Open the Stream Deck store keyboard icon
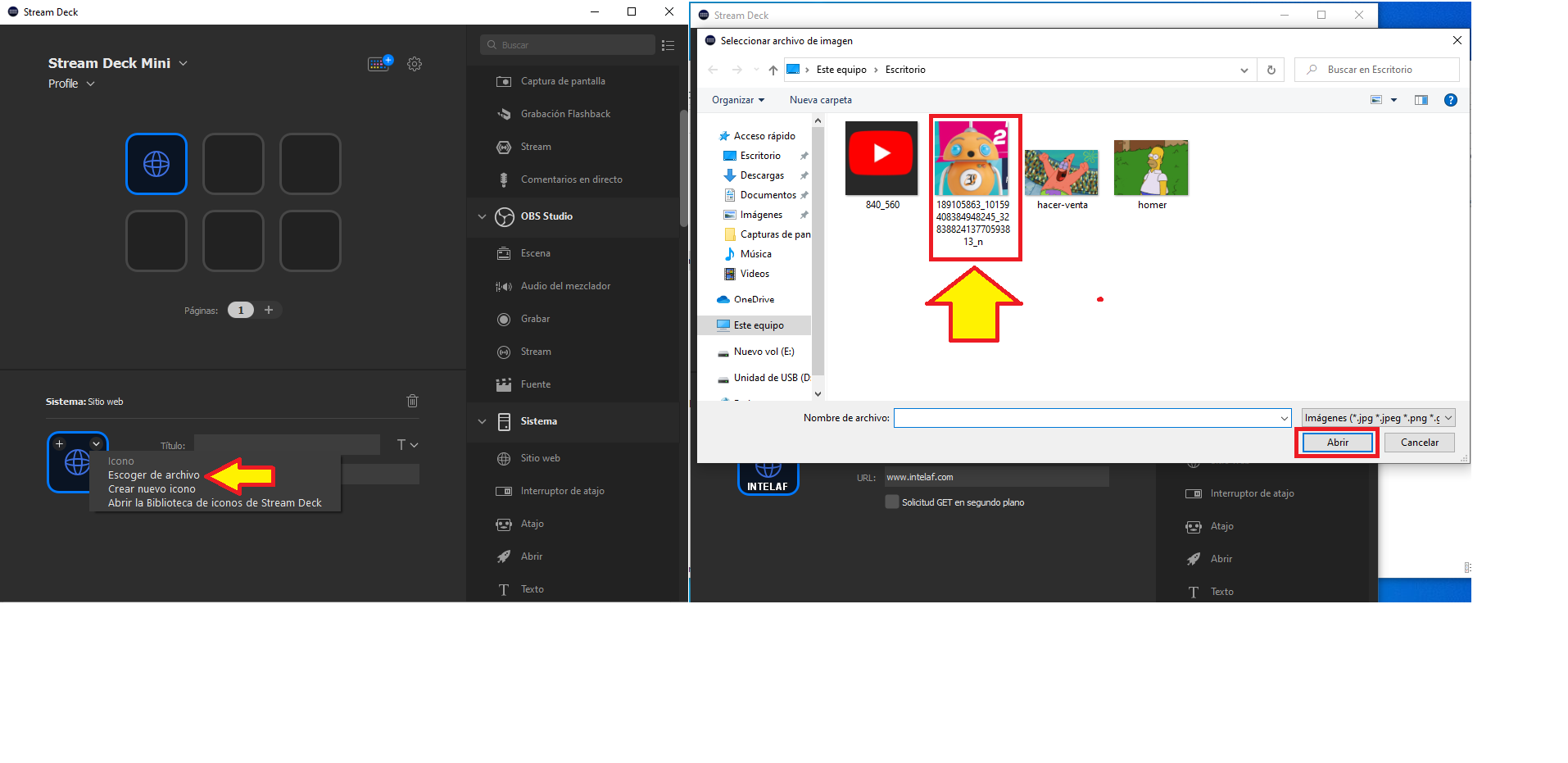1568x763 pixels. tap(379, 64)
